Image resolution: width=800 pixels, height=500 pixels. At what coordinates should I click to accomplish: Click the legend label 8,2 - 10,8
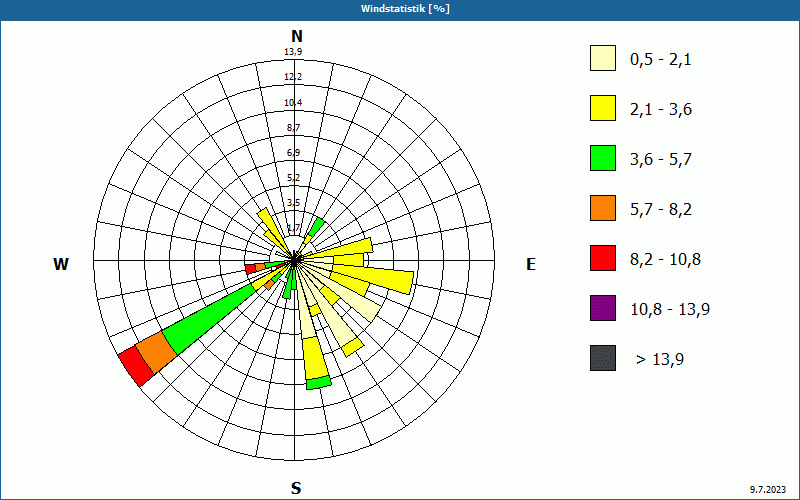(665, 260)
